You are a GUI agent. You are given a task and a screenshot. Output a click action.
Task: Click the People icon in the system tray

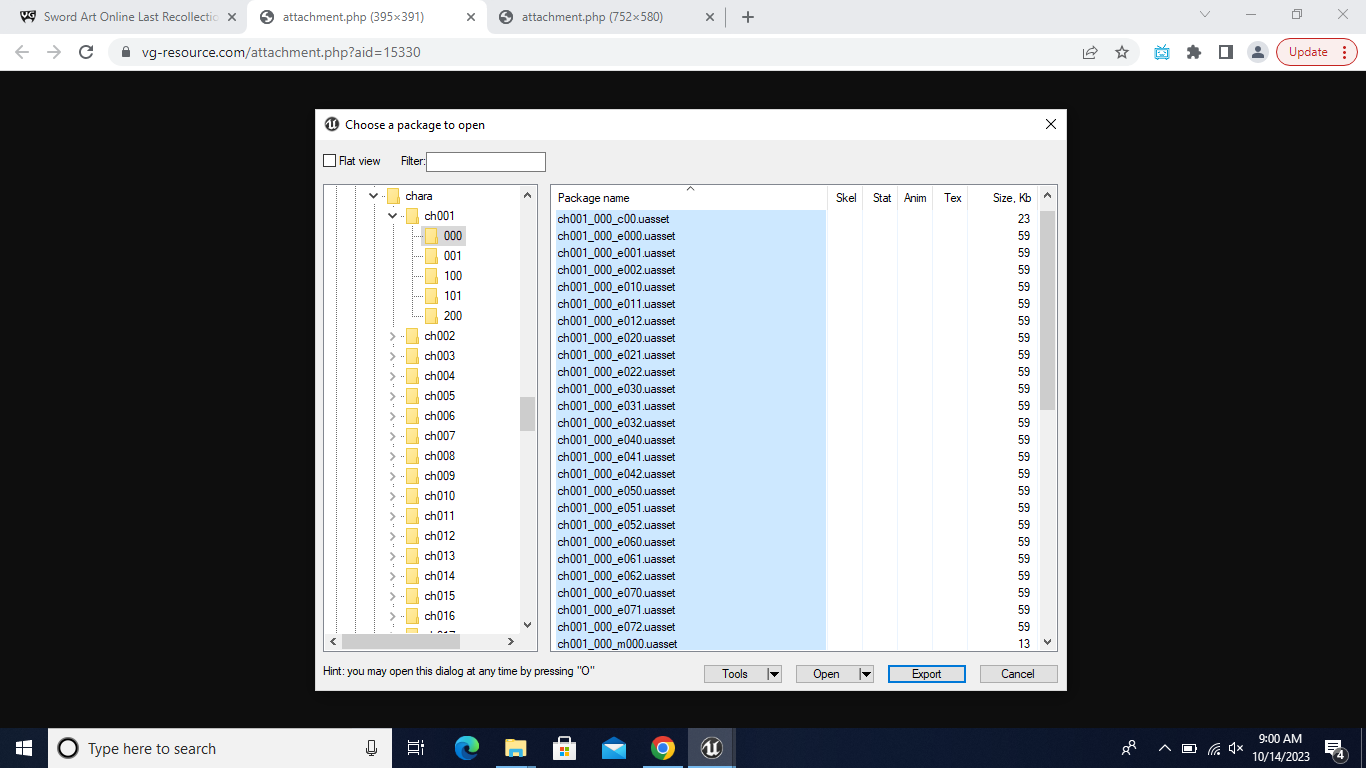1129,748
